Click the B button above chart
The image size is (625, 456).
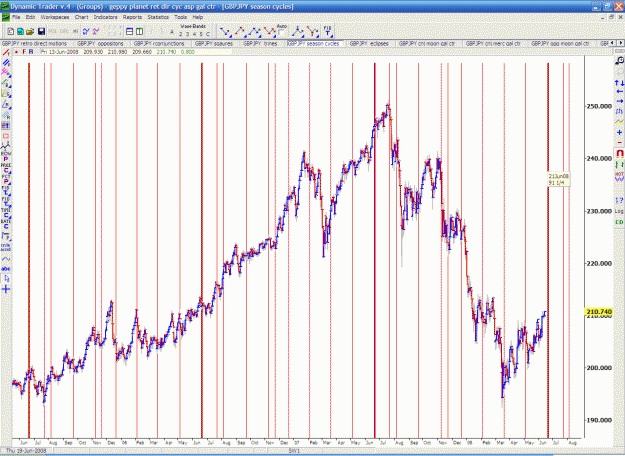[x=31, y=52]
